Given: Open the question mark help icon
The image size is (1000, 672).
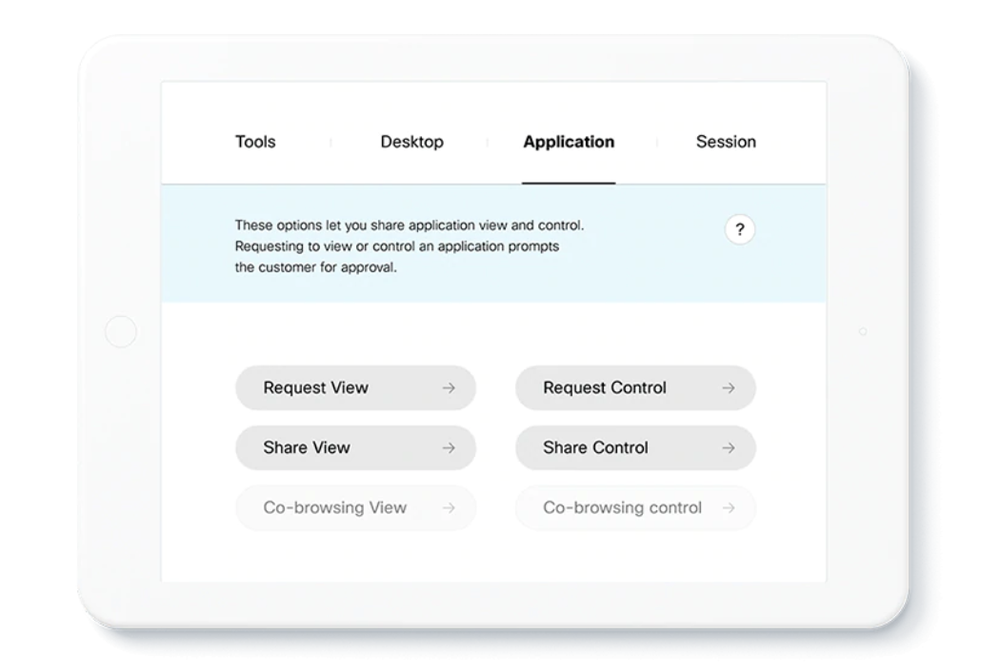Looking at the screenshot, I should coord(739,230).
